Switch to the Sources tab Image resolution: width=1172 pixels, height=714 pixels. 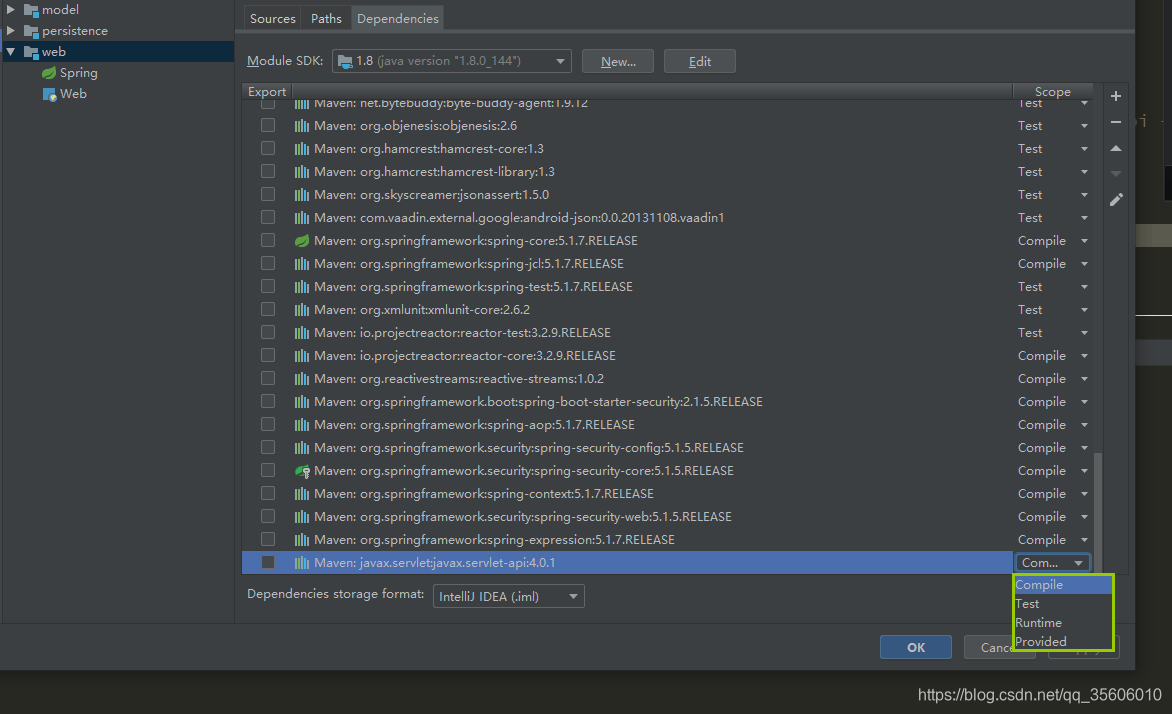(271, 17)
